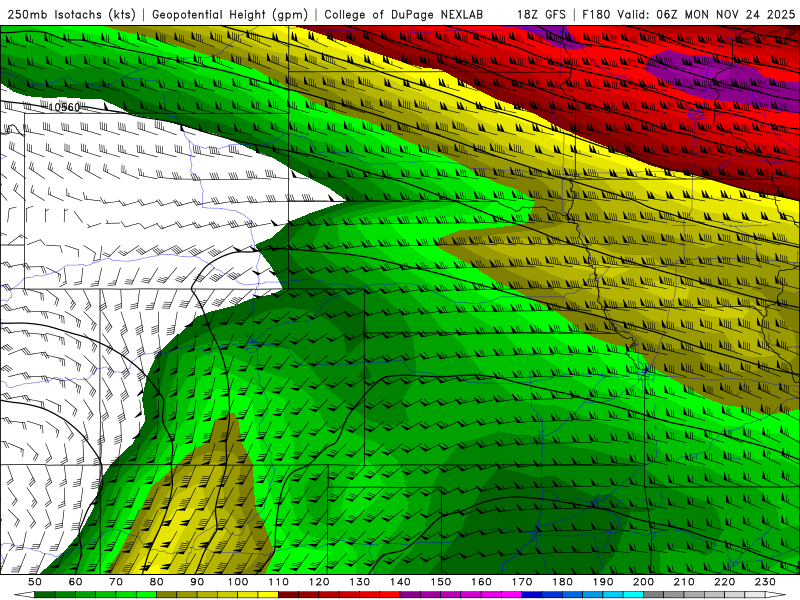Click the legend value 80
Image resolution: width=800 pixels, height=600 pixels.
[157, 582]
